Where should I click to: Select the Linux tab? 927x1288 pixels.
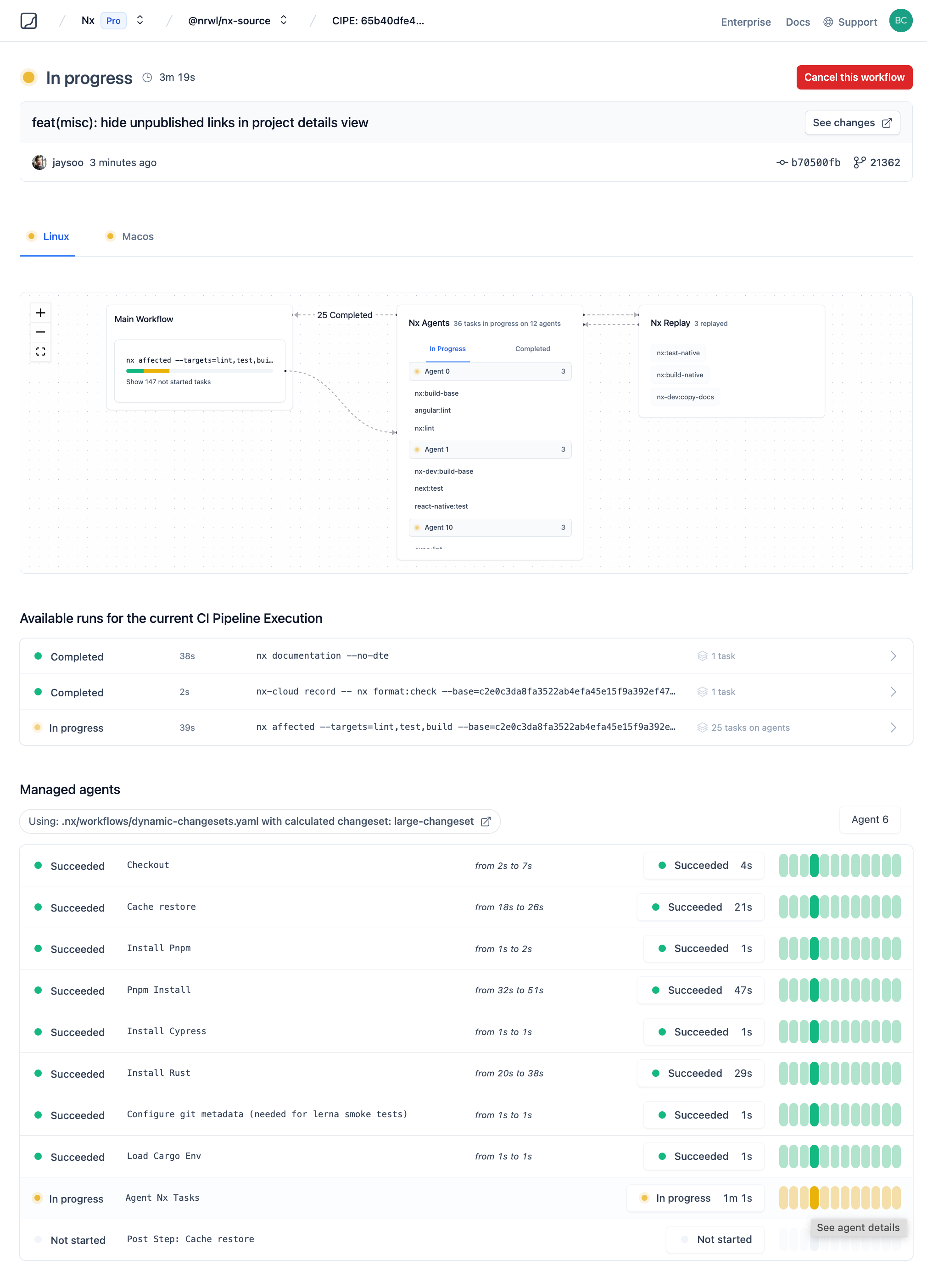(55, 236)
